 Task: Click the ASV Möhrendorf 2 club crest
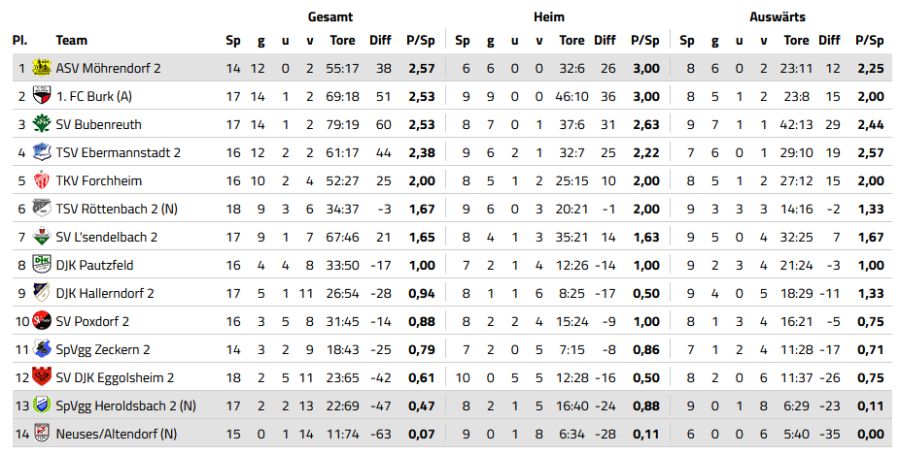[x=42, y=69]
